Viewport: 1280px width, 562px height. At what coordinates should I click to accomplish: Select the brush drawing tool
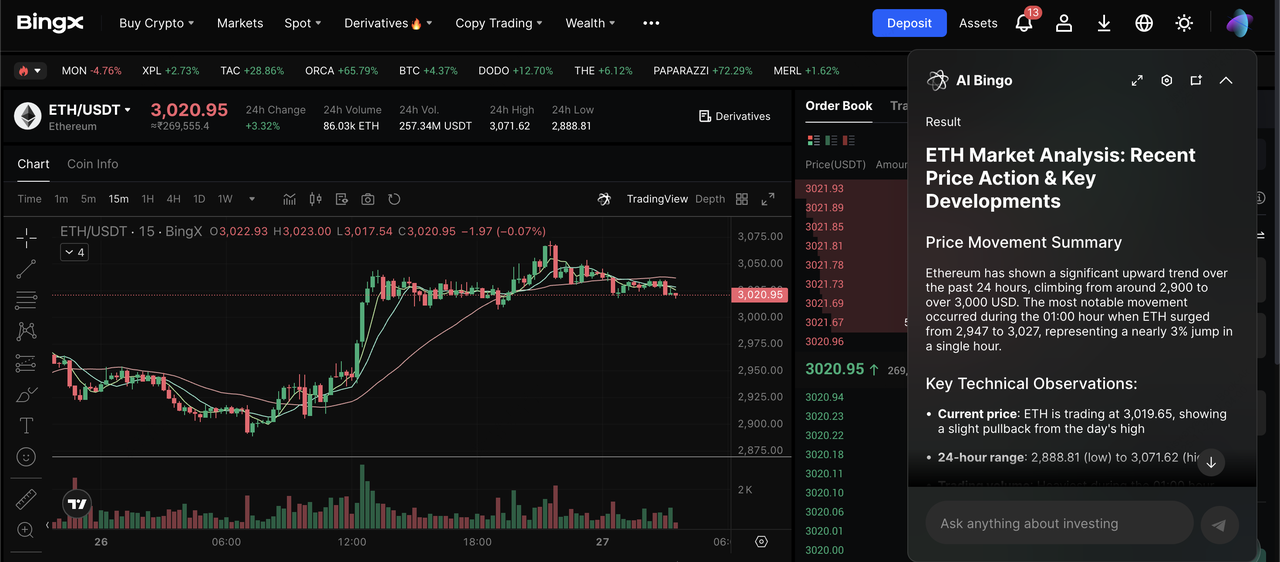coord(27,395)
